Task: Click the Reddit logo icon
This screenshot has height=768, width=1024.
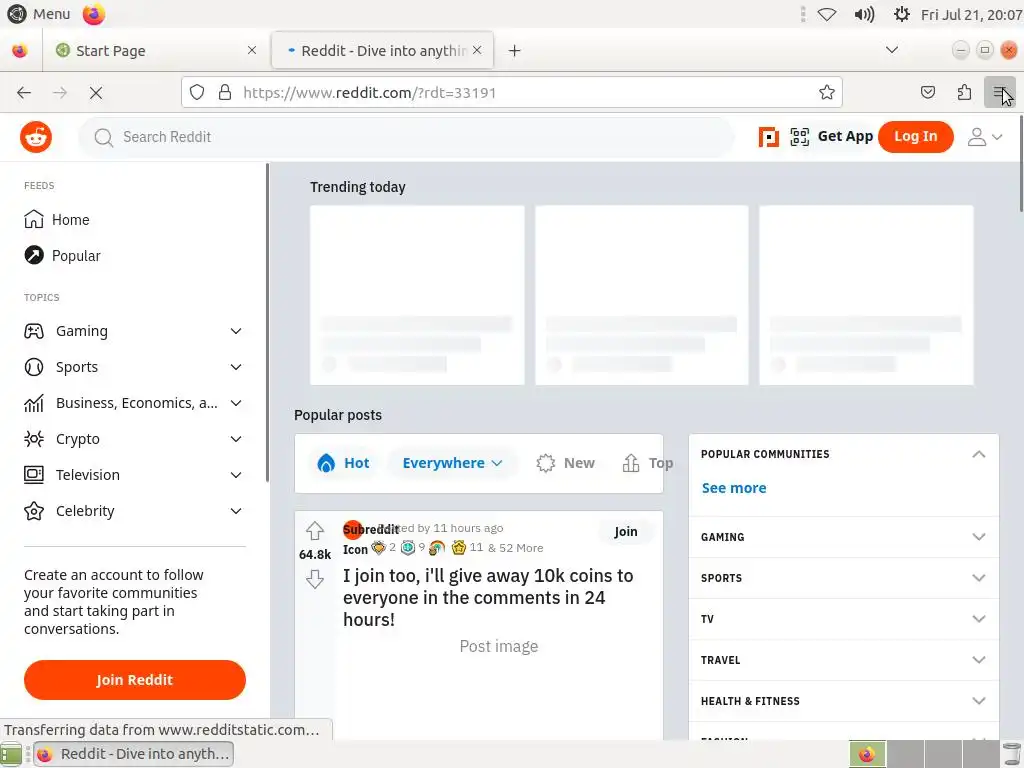Action: pyautogui.click(x=36, y=137)
